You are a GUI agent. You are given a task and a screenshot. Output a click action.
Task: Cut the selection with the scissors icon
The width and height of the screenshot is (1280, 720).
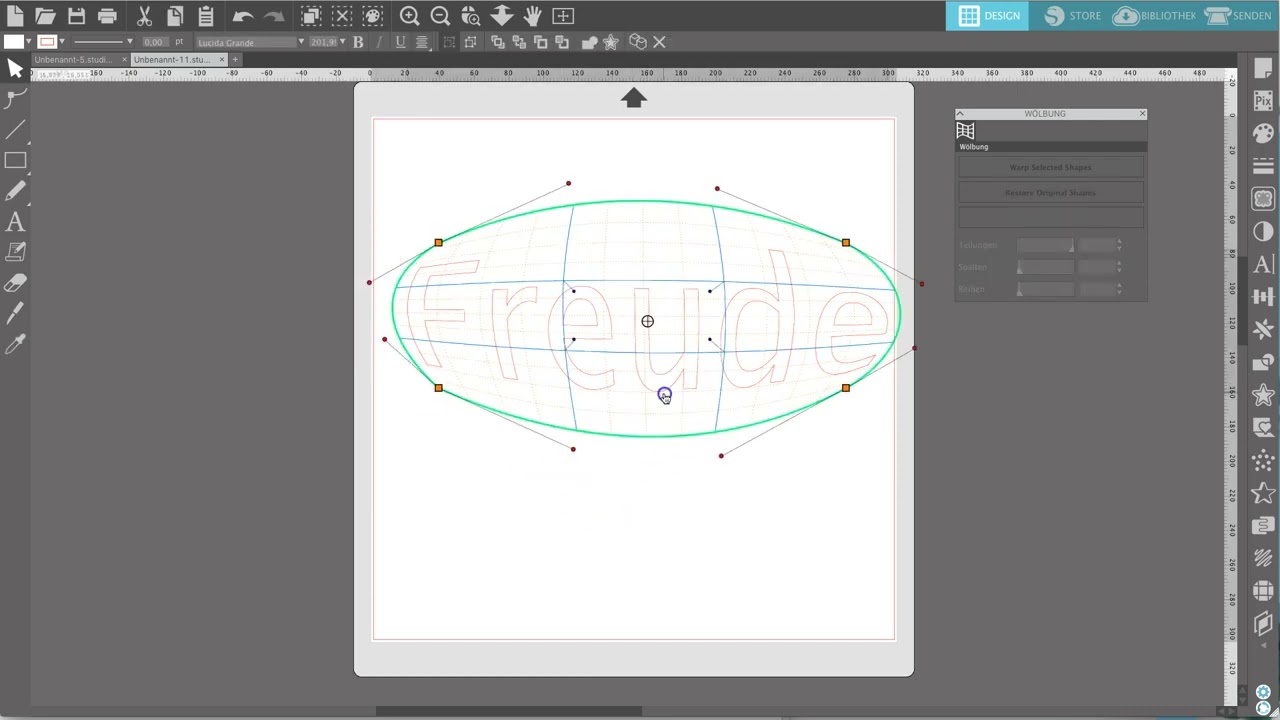pyautogui.click(x=144, y=16)
